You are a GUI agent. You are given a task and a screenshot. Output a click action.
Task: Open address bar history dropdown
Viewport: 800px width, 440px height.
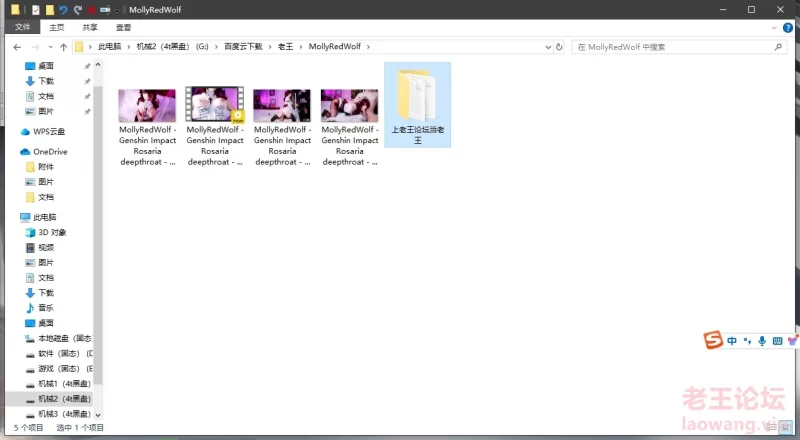pos(547,47)
